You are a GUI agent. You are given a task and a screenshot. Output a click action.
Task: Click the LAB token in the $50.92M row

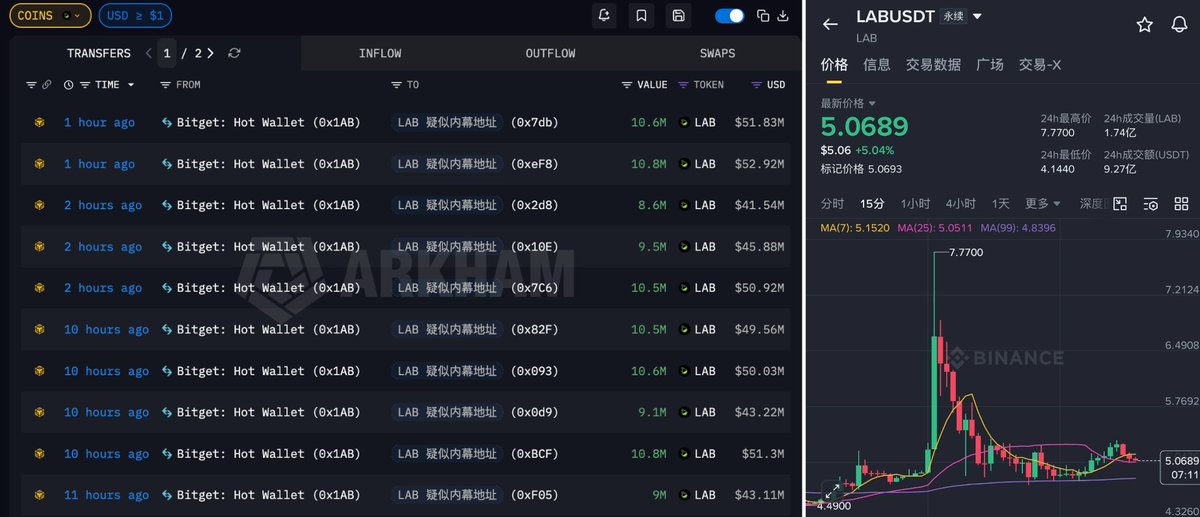(x=698, y=288)
